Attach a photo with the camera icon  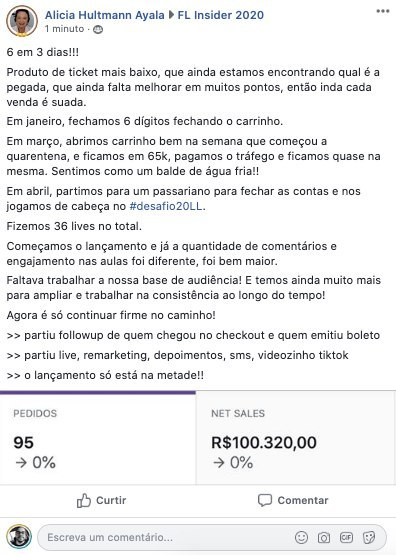click(x=323, y=538)
